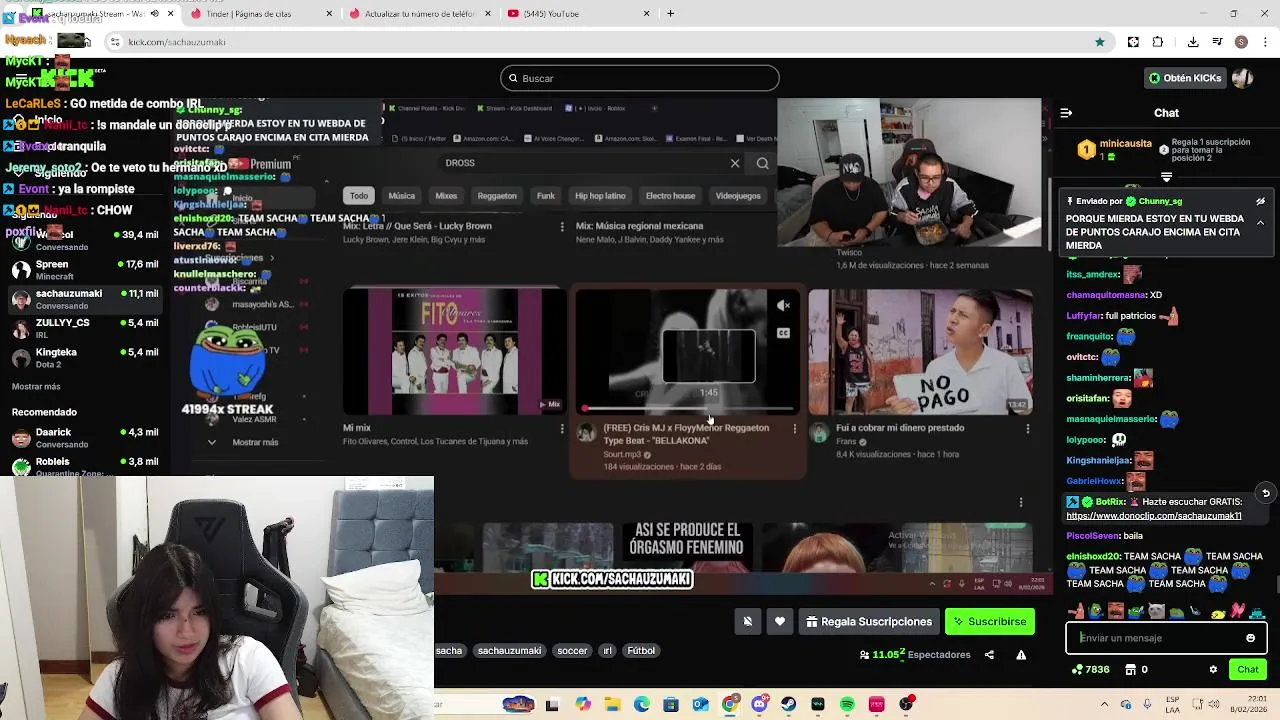Clear the DROSS search with X icon
The width and height of the screenshot is (1280, 720).
click(735, 163)
